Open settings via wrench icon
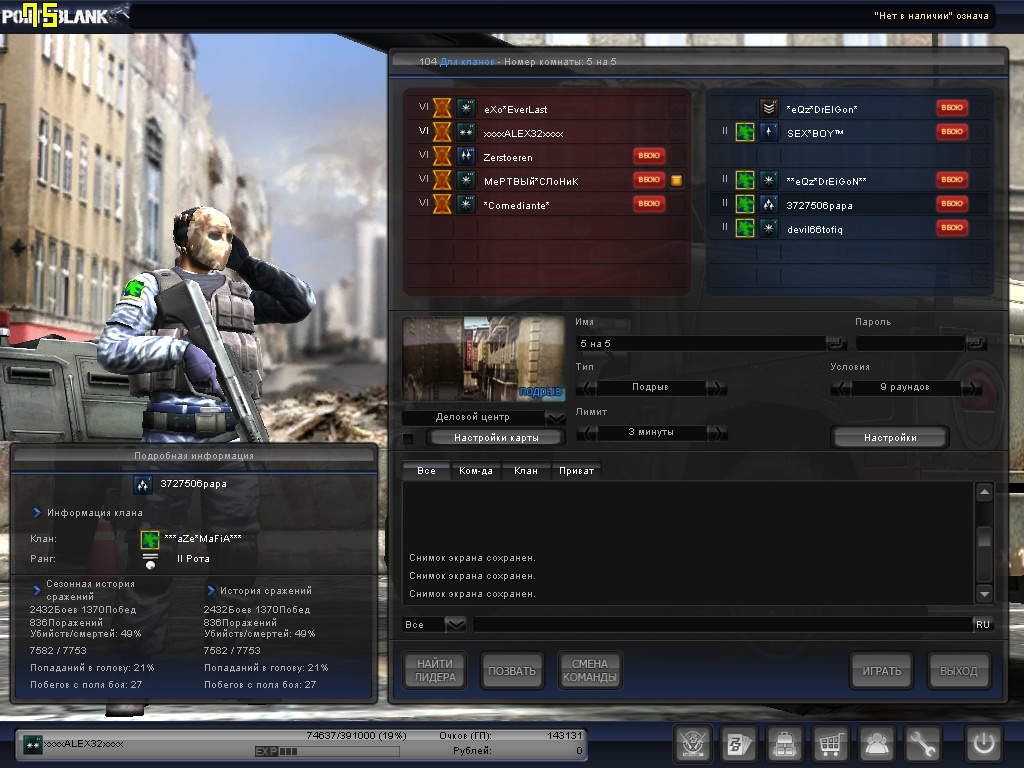The height and width of the screenshot is (768, 1024). (x=923, y=744)
